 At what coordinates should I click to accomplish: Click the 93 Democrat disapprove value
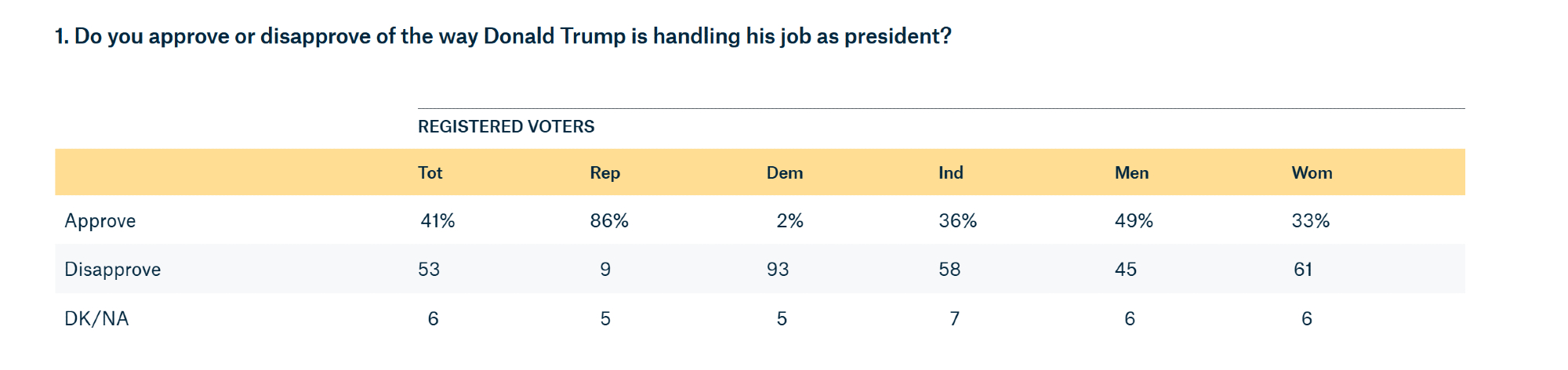click(778, 270)
